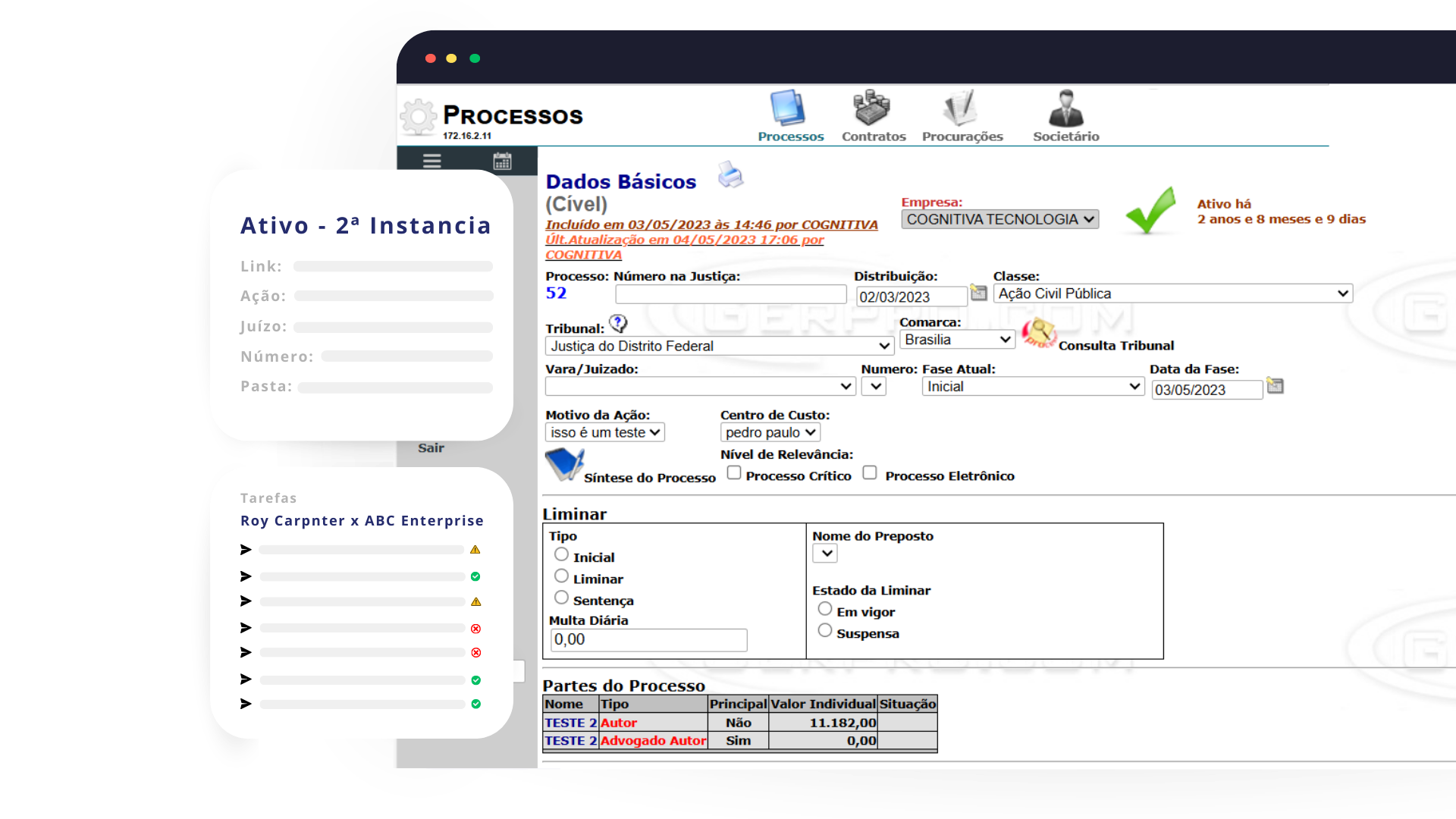Expand the Empresa COGNITIVA TECNOLOGIA dropdown
Screen dimensions: 1456x819
999,219
